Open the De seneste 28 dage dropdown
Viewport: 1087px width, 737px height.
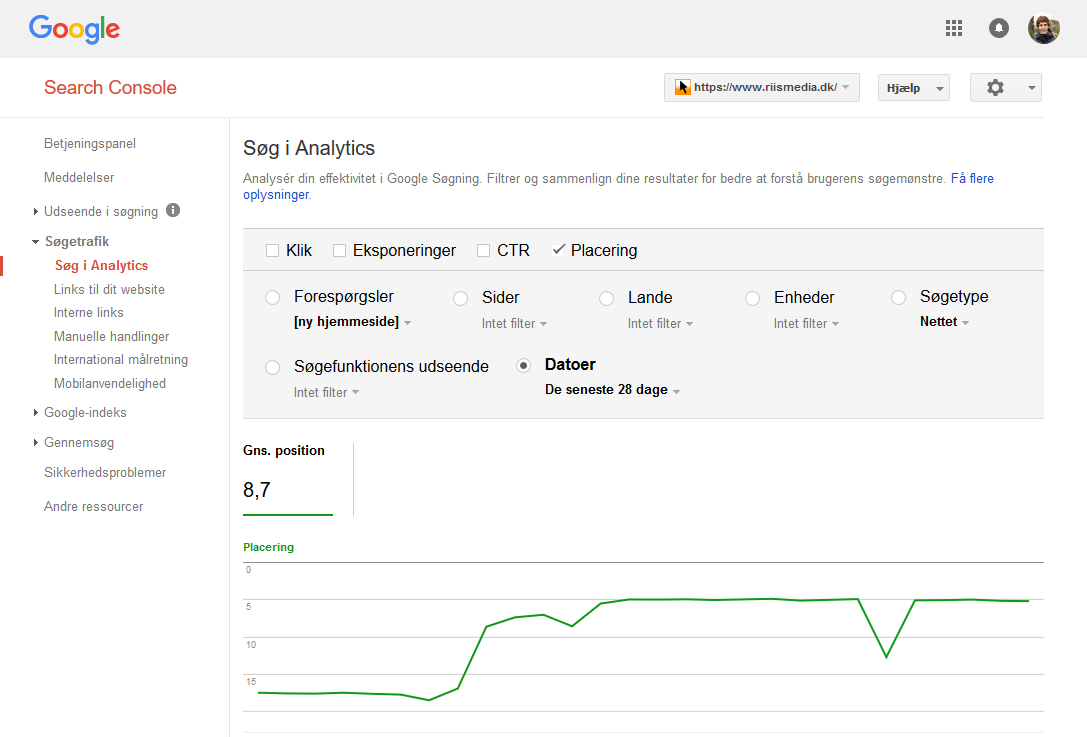[612, 390]
